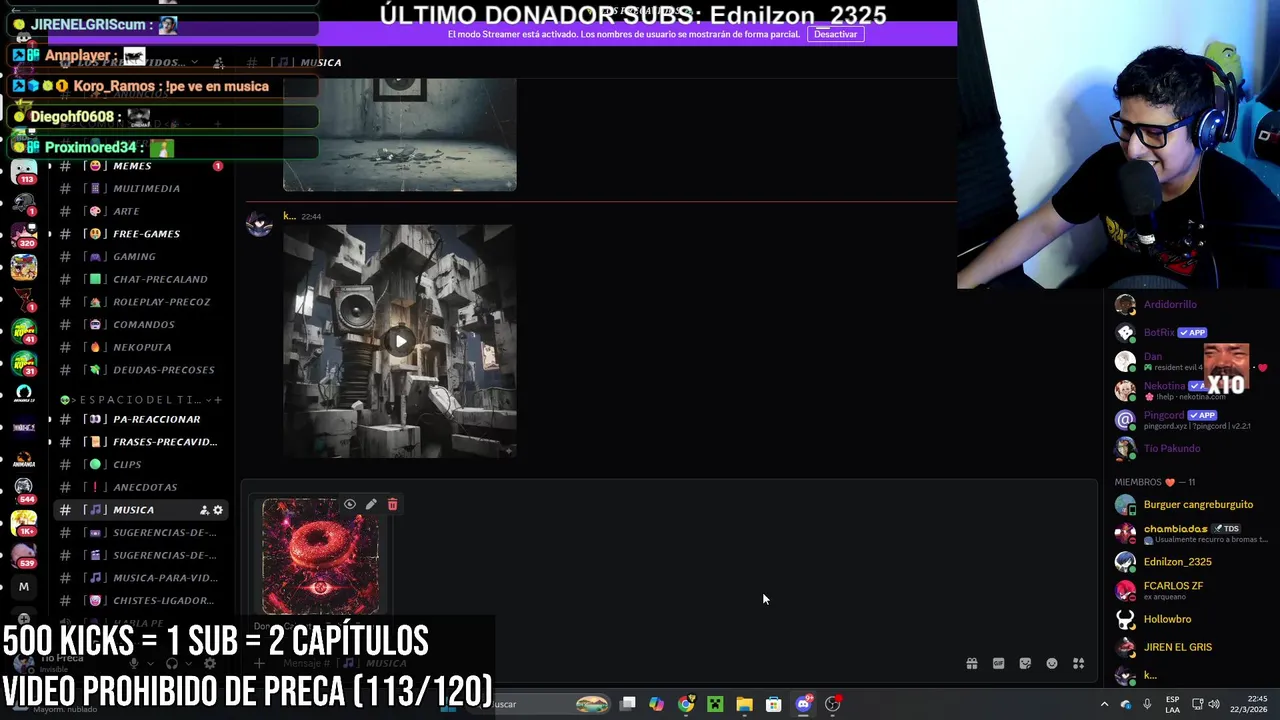Open the server icon with 539 badge
Viewport: 1280px width, 720px height.
pyautogui.click(x=24, y=554)
